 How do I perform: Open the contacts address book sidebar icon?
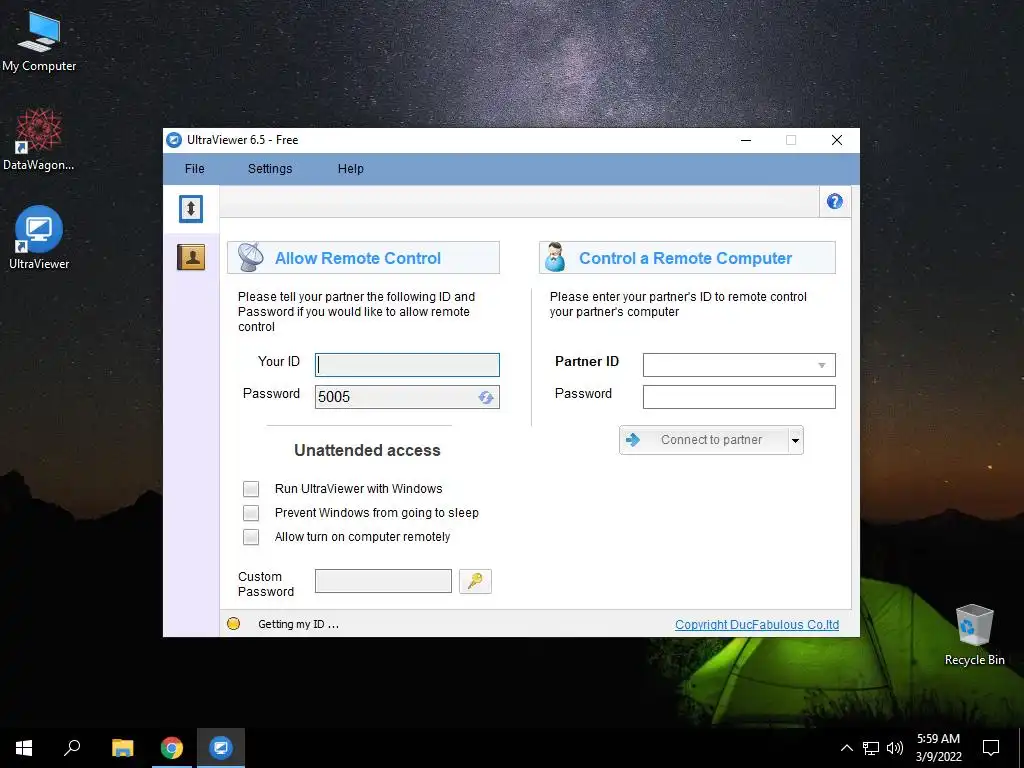click(191, 257)
